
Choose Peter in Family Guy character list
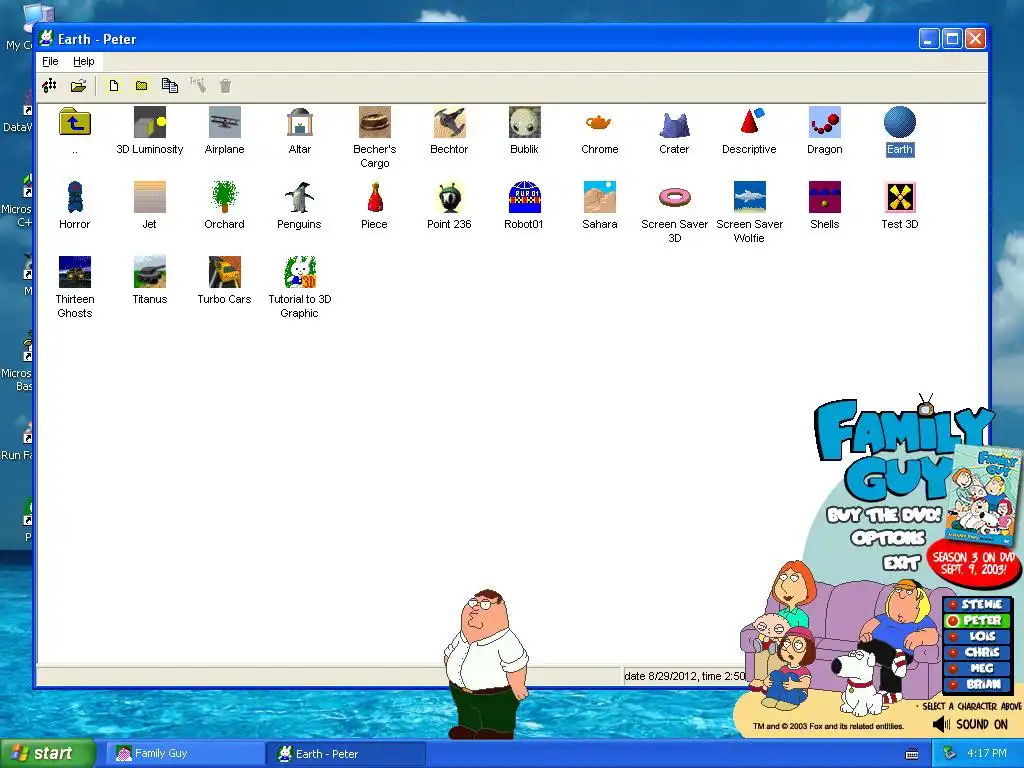976,620
